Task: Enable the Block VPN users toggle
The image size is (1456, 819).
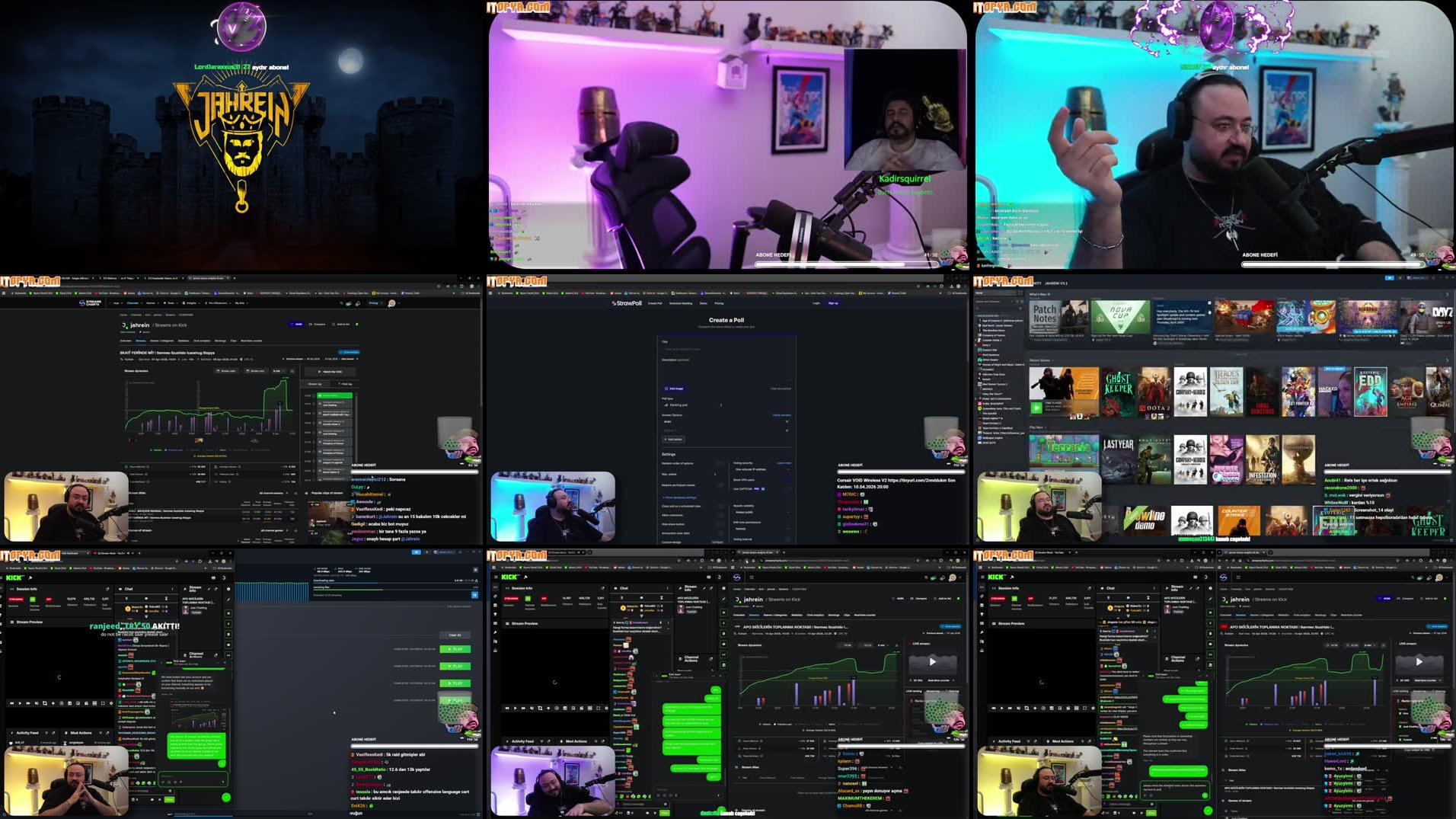Action: 788,480
